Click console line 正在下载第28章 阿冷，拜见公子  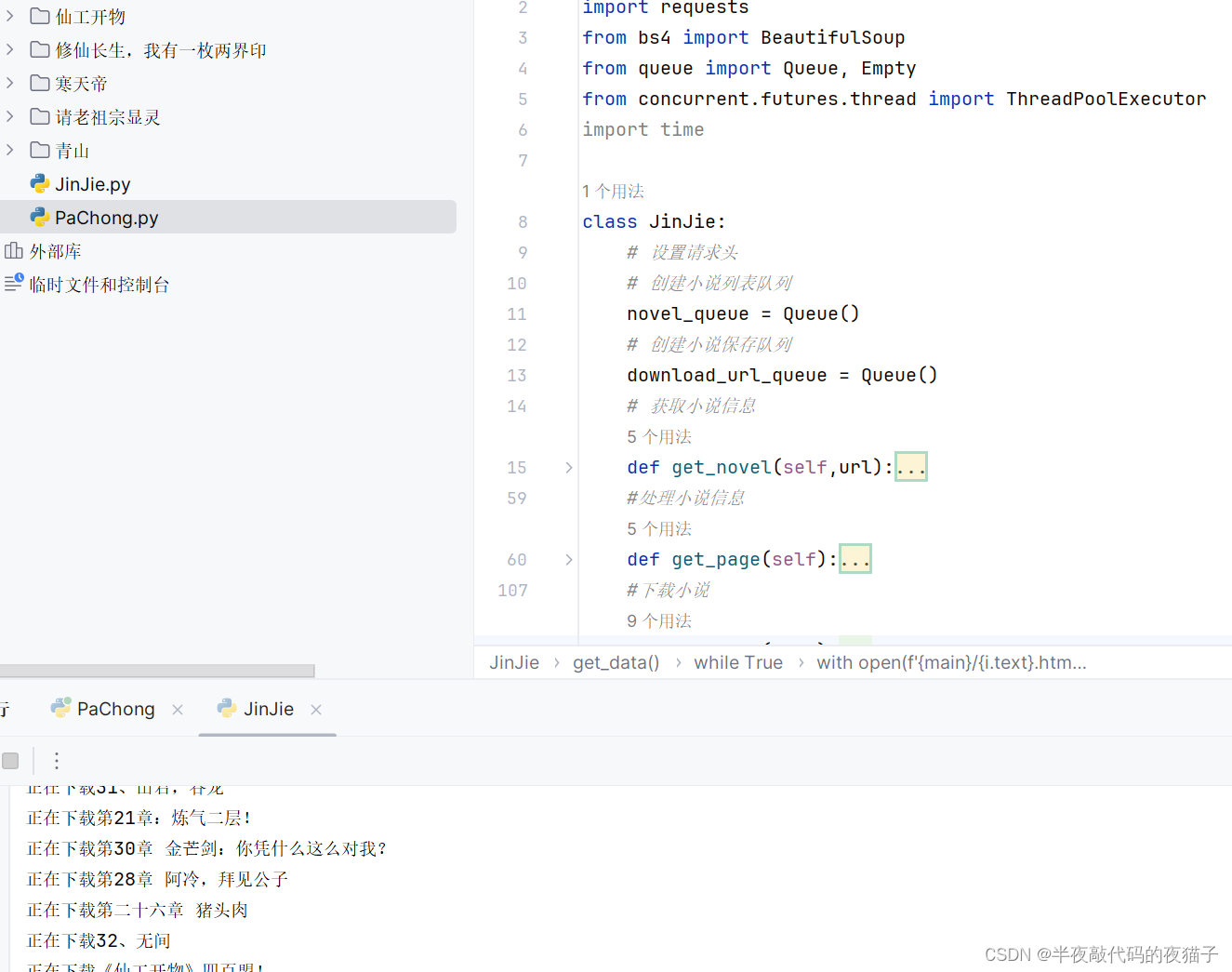157,879
